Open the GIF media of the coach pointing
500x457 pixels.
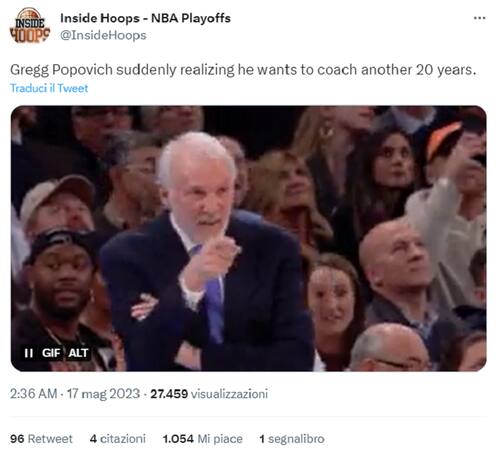coord(249,238)
